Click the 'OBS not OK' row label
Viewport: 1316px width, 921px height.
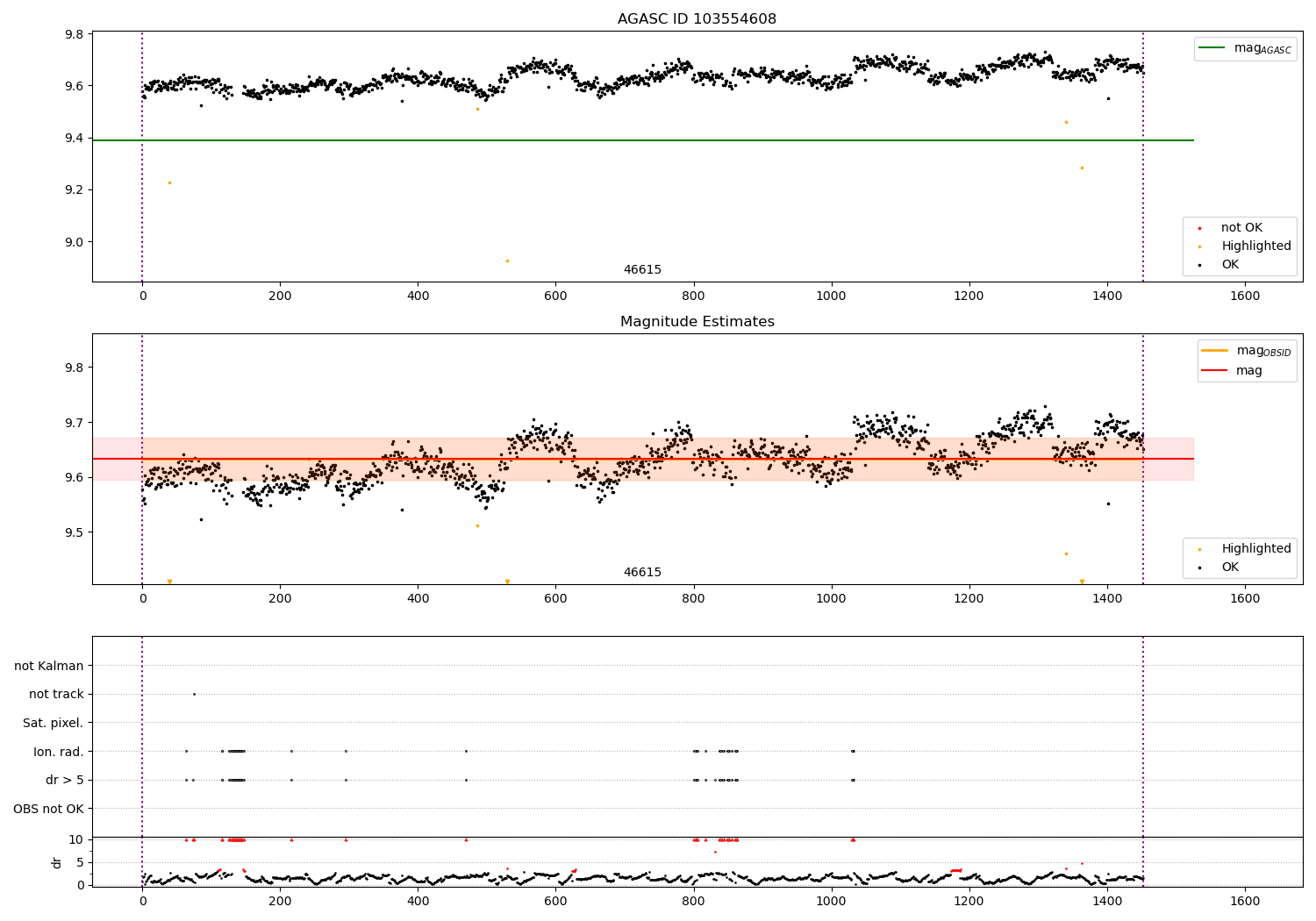49,809
